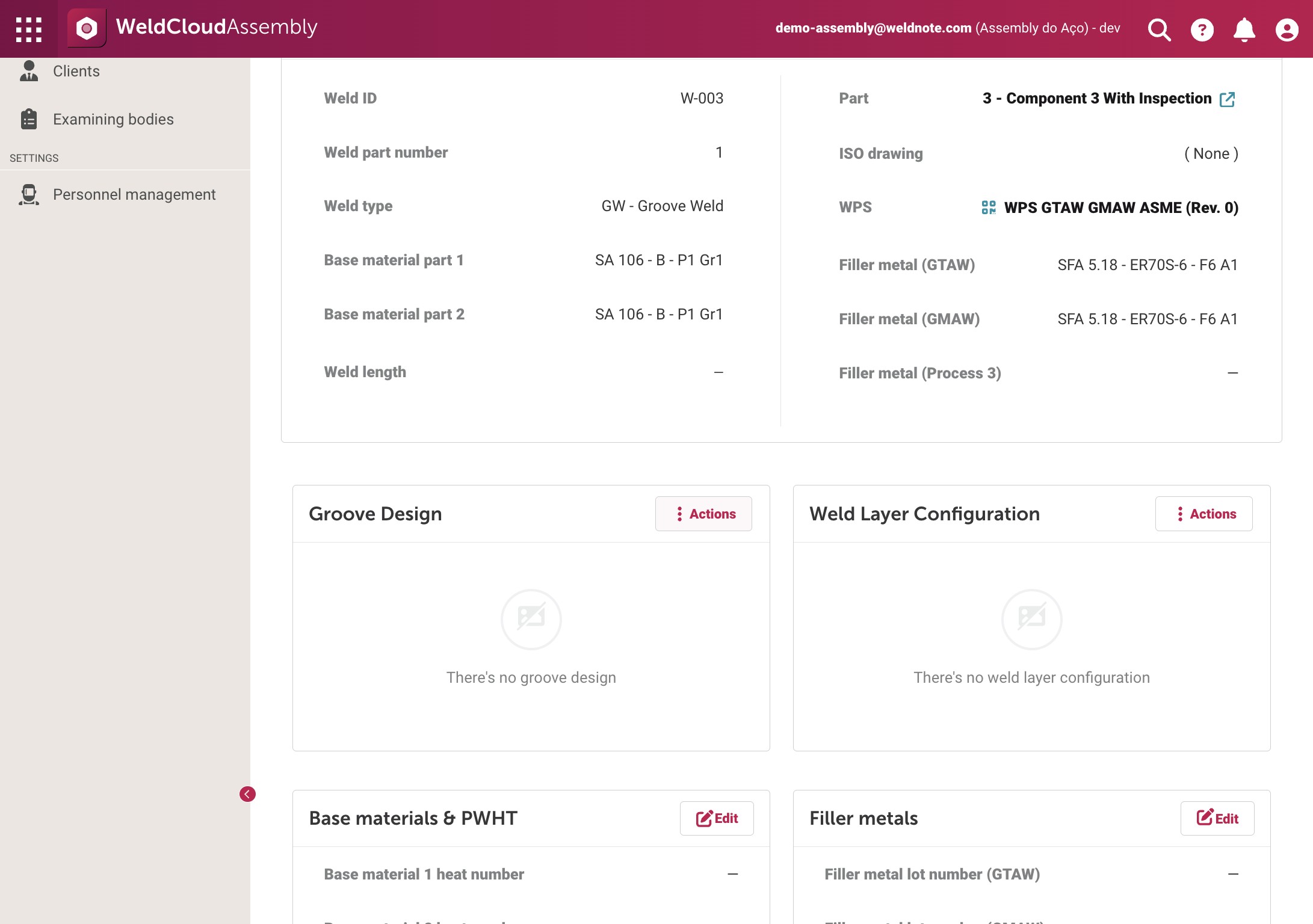
Task: Click the ISO drawing '( None )' value
Action: click(1211, 153)
